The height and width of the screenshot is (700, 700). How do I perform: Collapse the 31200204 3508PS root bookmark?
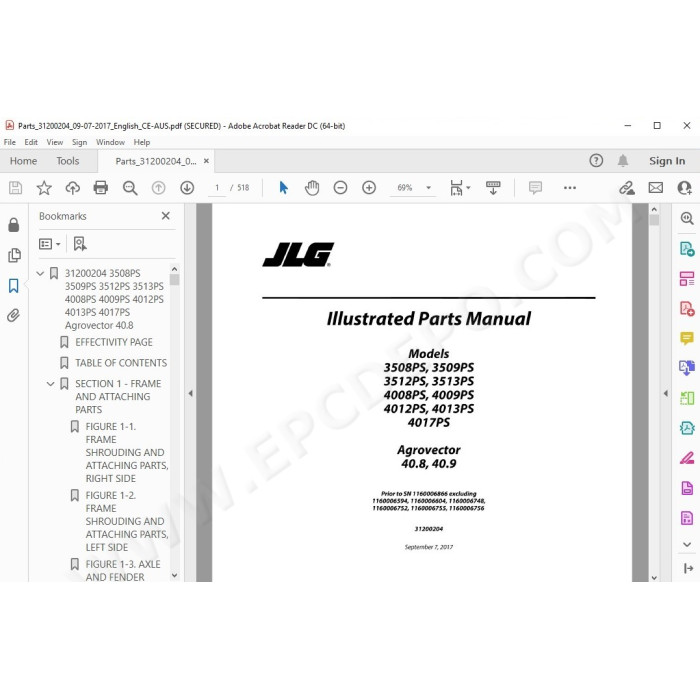40,273
